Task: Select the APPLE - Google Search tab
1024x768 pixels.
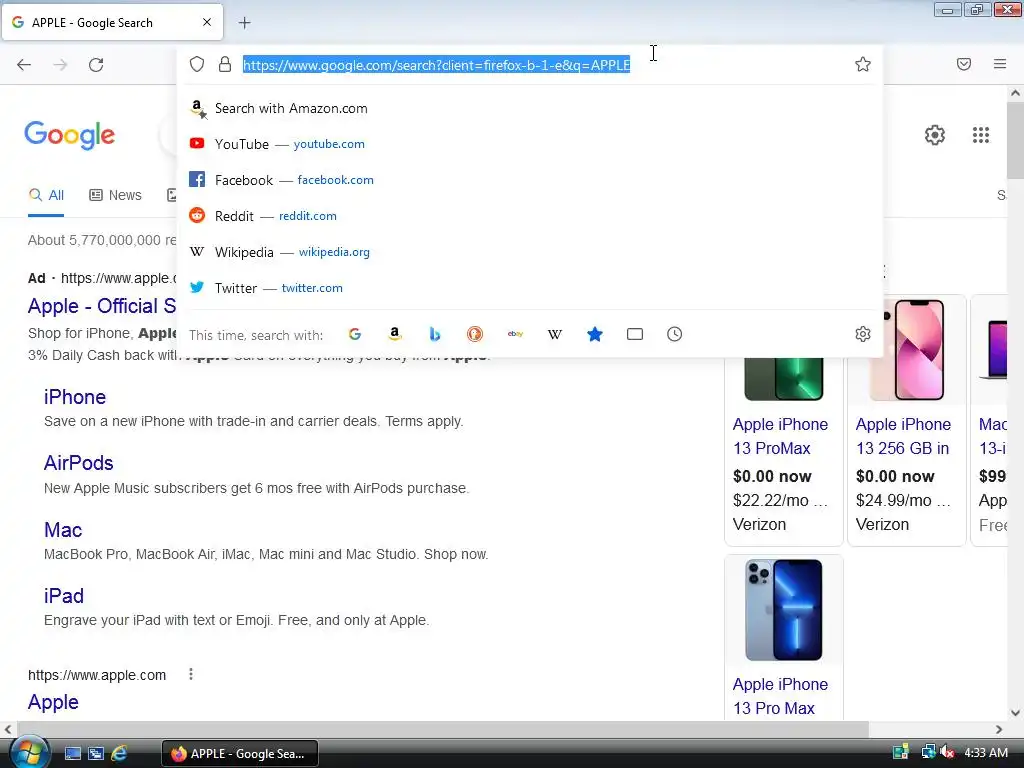Action: point(112,22)
